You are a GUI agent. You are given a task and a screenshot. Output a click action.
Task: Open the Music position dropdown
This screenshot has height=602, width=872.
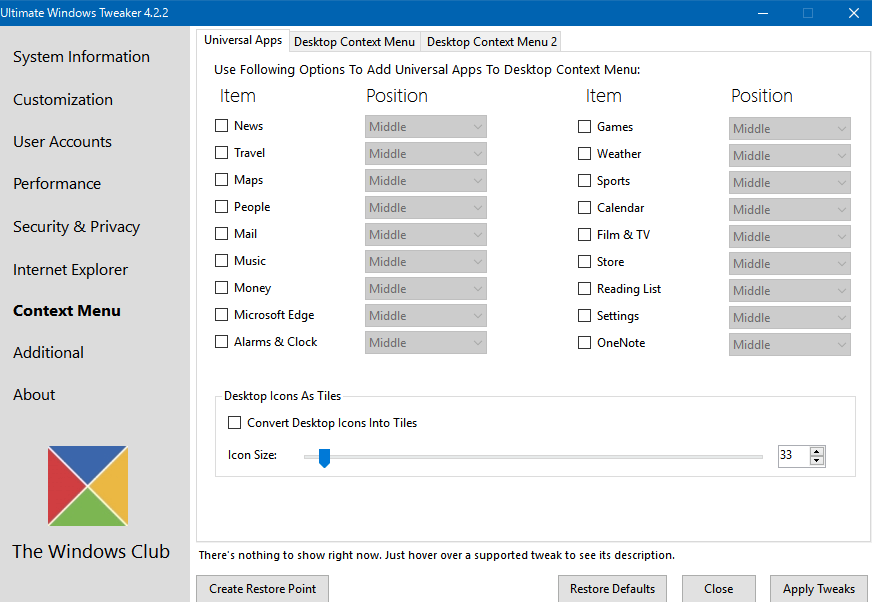426,261
